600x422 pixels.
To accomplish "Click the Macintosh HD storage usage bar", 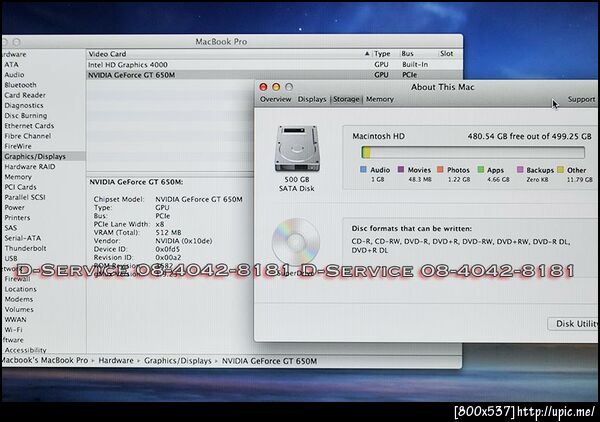I will (x=473, y=152).
